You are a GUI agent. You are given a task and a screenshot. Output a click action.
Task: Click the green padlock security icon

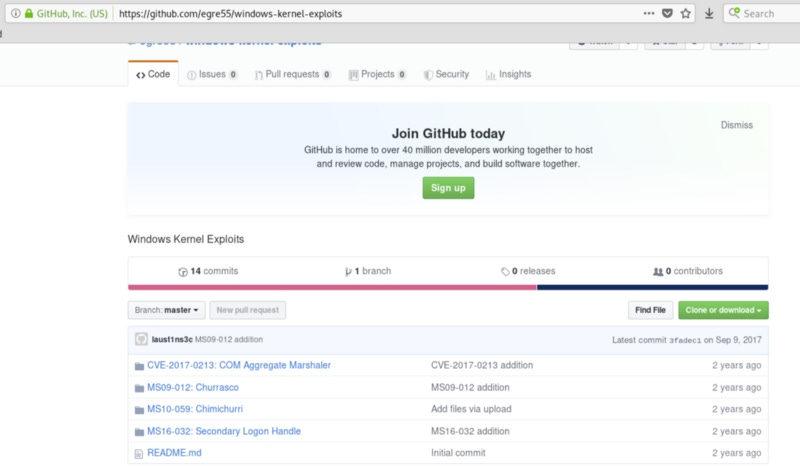tap(29, 13)
